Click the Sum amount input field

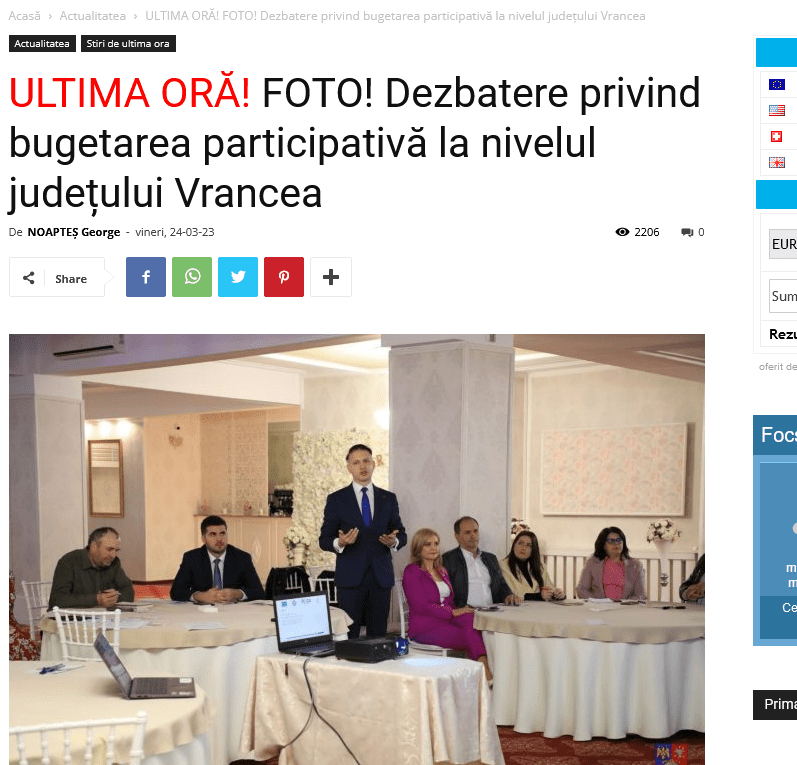[x=783, y=296]
